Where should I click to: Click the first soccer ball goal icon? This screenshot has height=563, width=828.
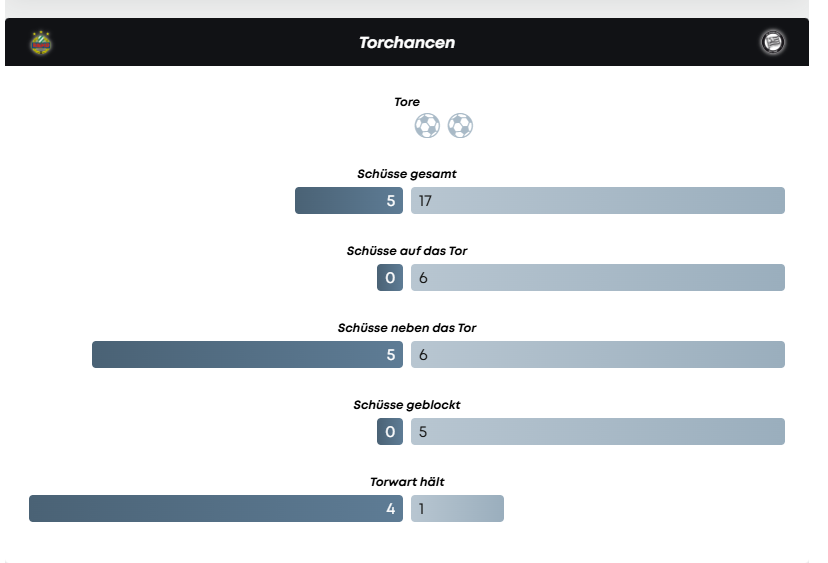tap(427, 126)
